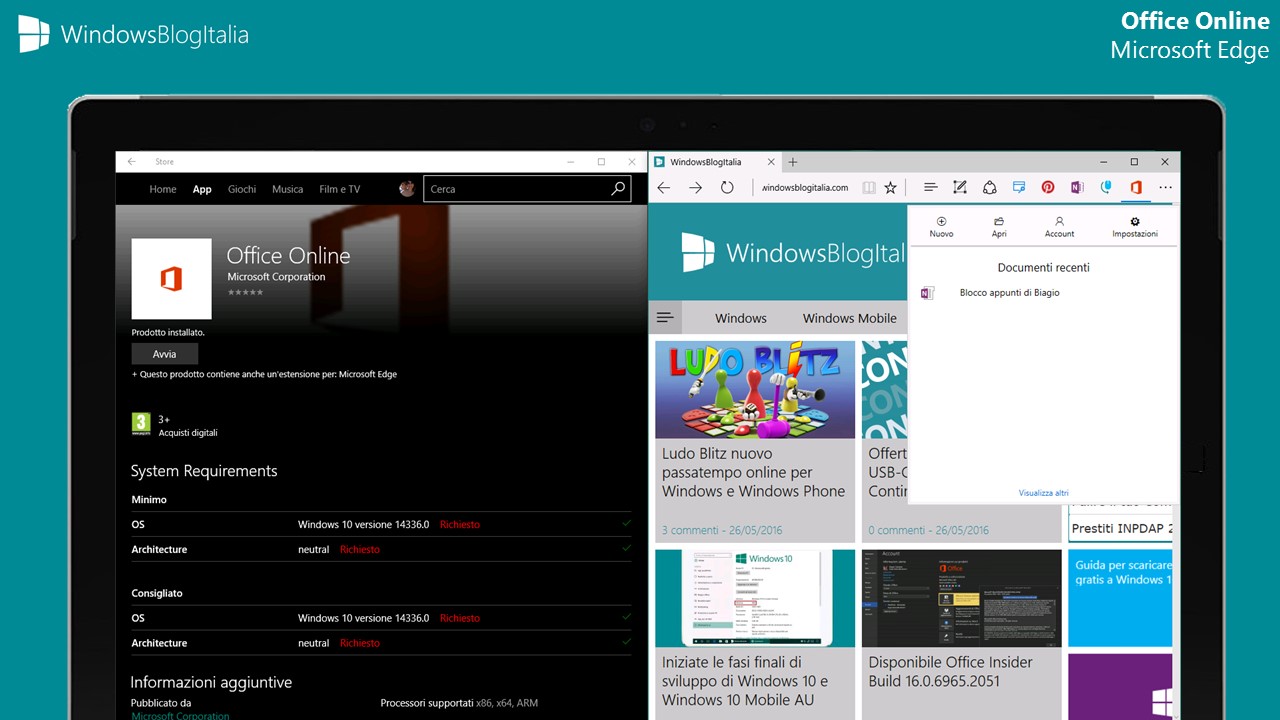
Task: Open the site hamburger menu
Action: coord(665,318)
